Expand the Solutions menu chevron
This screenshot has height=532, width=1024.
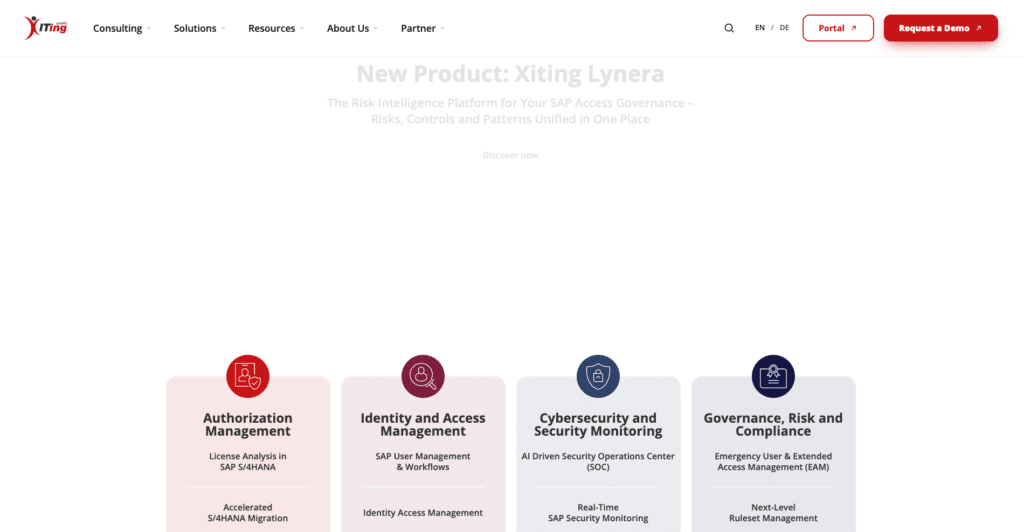pyautogui.click(x=223, y=29)
